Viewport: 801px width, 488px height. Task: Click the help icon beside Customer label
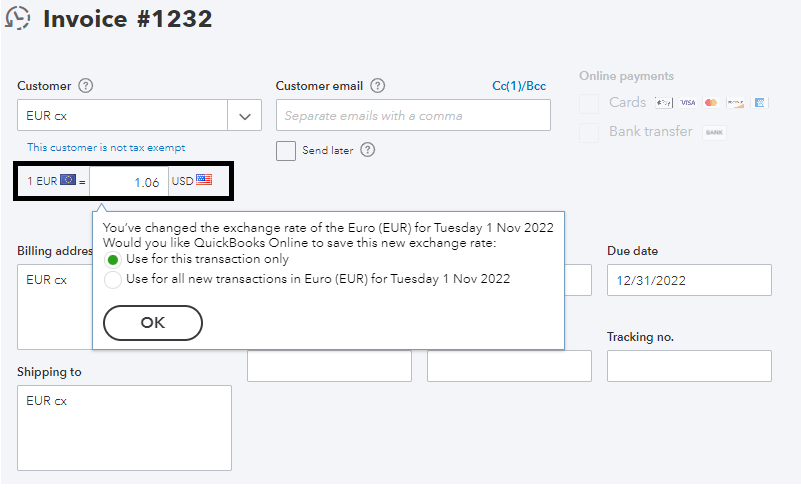click(x=86, y=86)
